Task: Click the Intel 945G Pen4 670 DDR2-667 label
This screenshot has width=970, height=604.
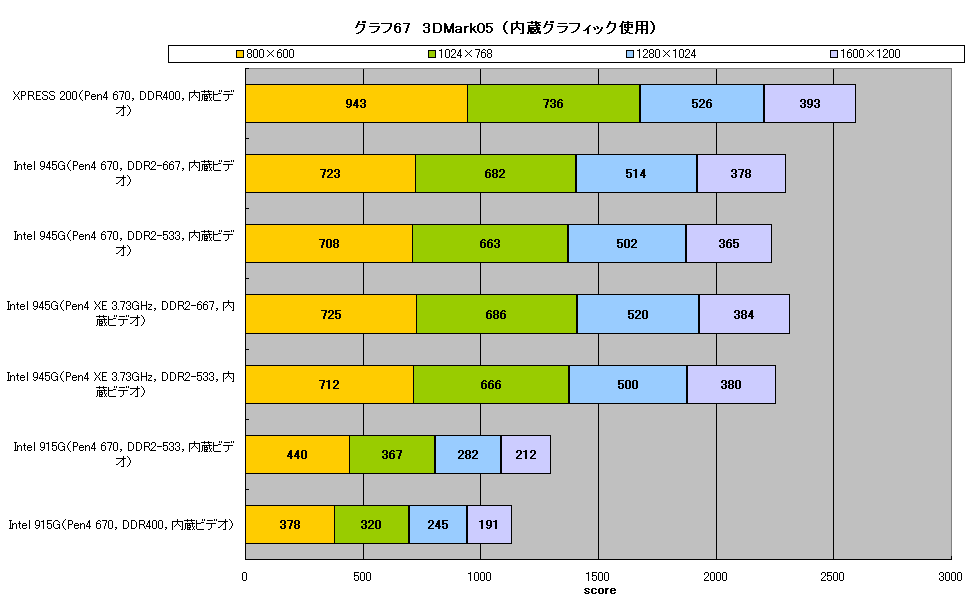Action: pyautogui.click(x=124, y=173)
